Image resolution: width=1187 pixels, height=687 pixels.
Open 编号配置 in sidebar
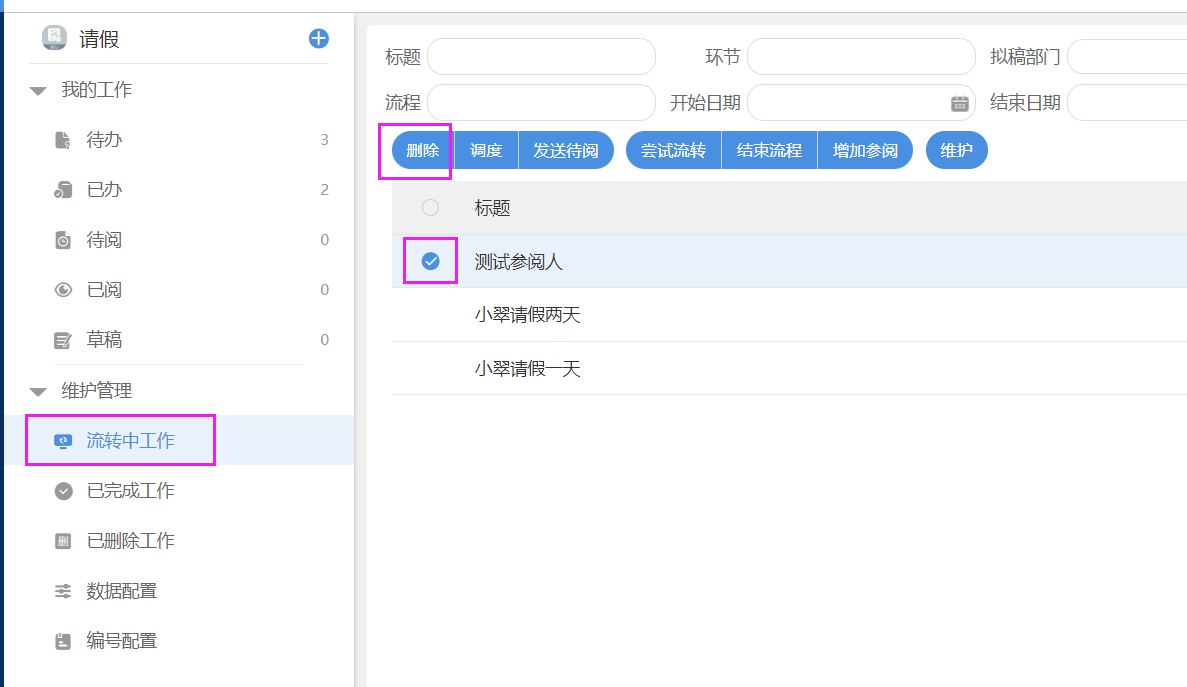coord(180,640)
